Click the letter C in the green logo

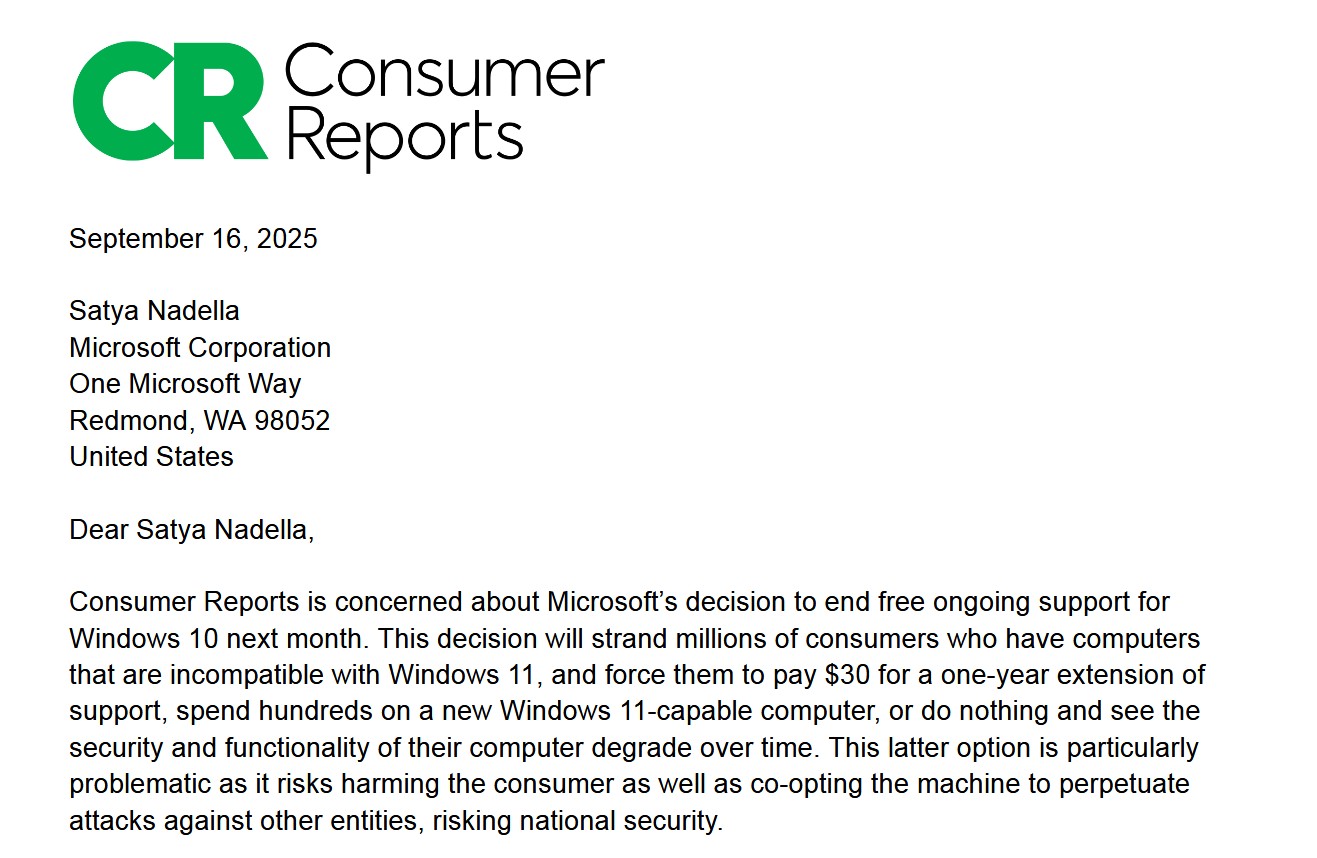click(117, 101)
